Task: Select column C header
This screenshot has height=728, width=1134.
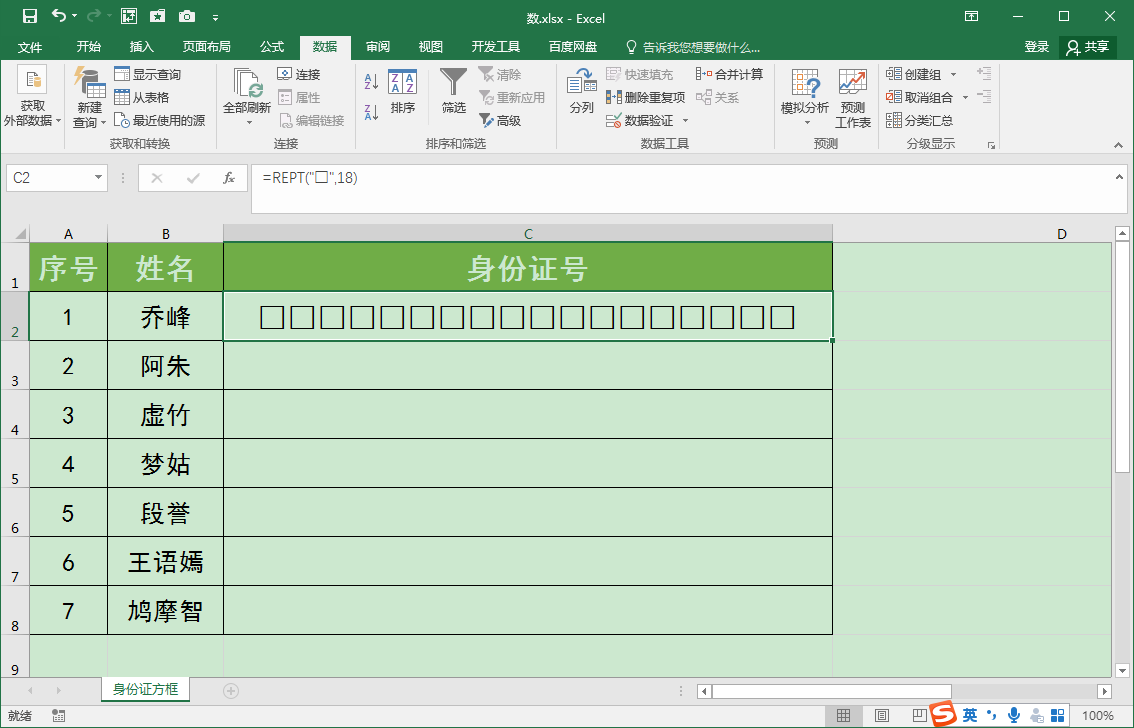Action: 528,234
